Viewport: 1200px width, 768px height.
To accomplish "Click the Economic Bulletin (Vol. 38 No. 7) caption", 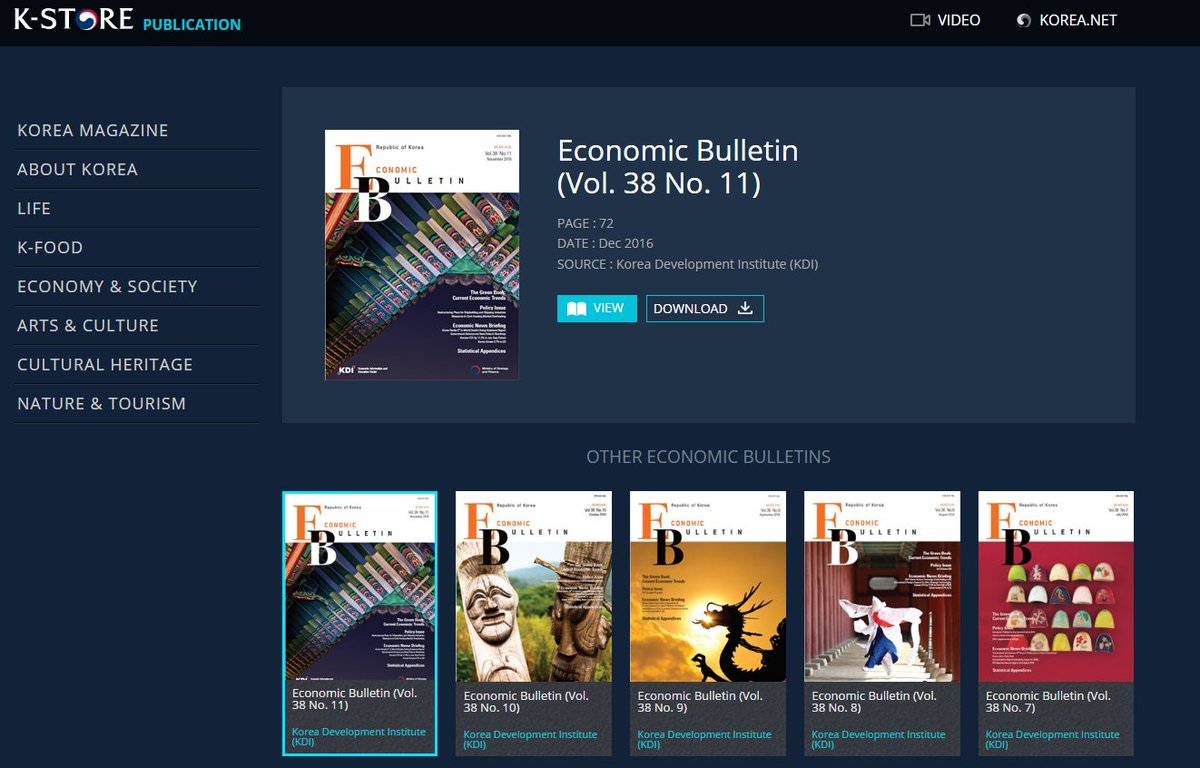I will point(1049,701).
